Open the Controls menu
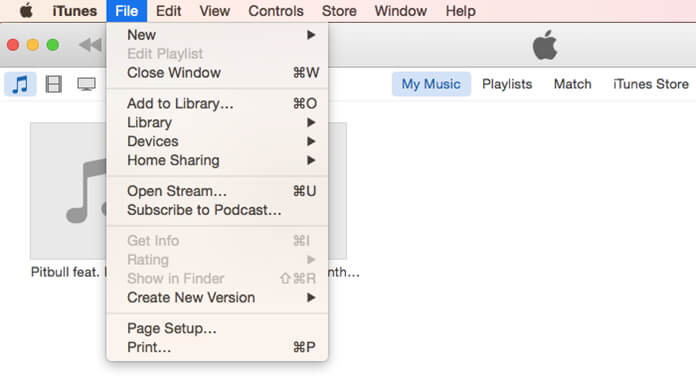 coord(276,11)
